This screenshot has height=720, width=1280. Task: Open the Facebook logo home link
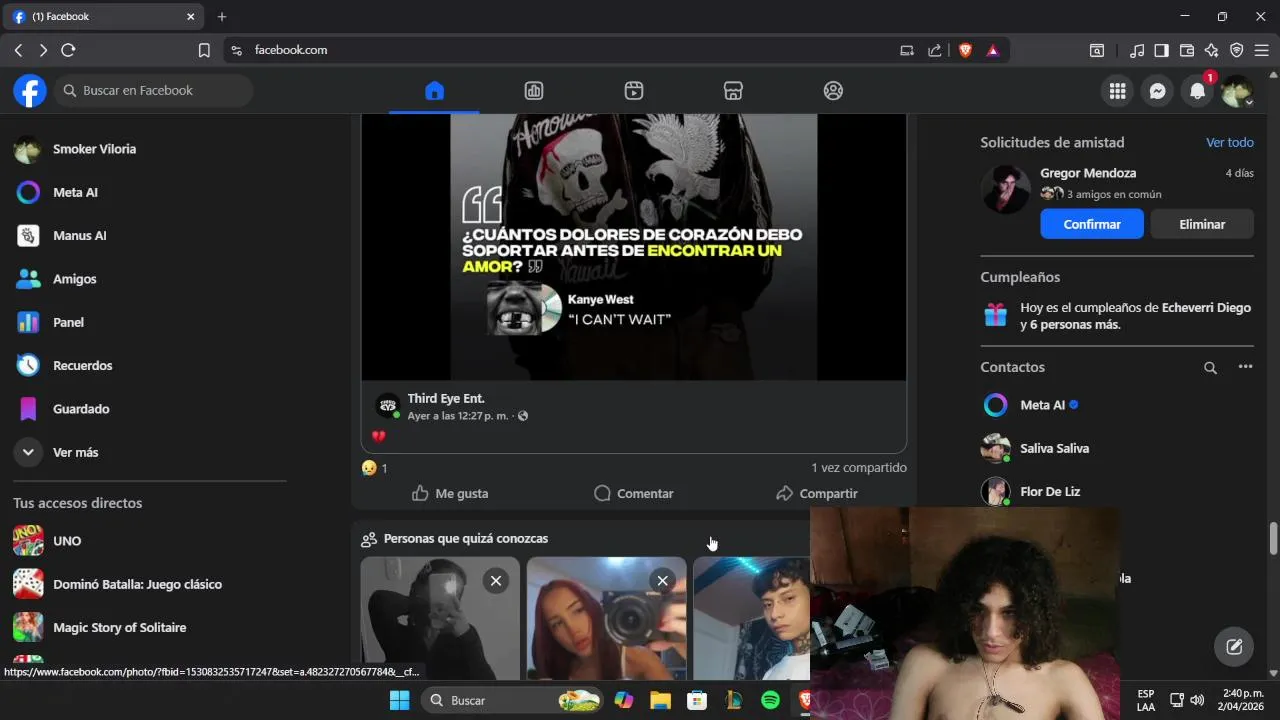pyautogui.click(x=30, y=91)
